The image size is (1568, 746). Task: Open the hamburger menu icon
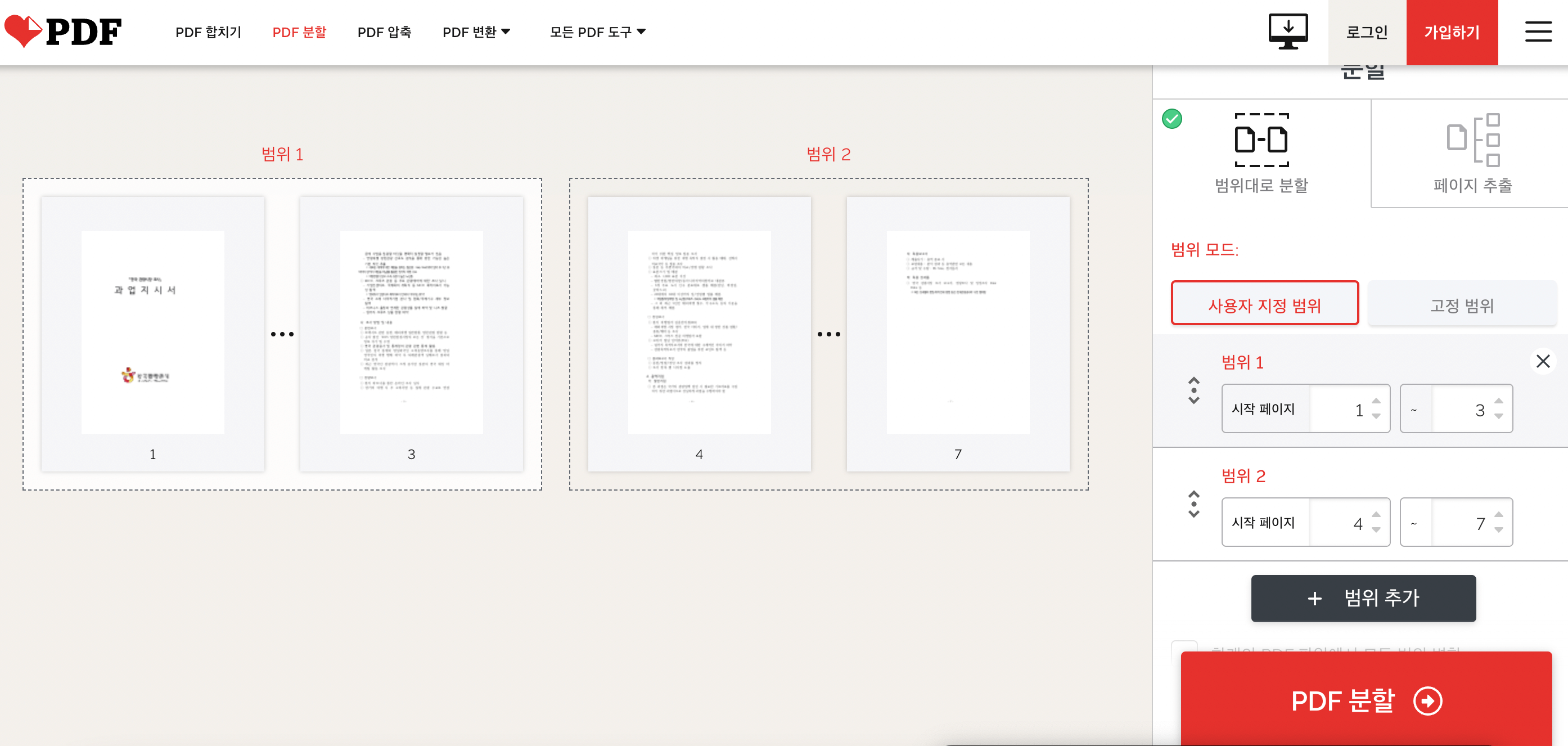click(x=1538, y=32)
